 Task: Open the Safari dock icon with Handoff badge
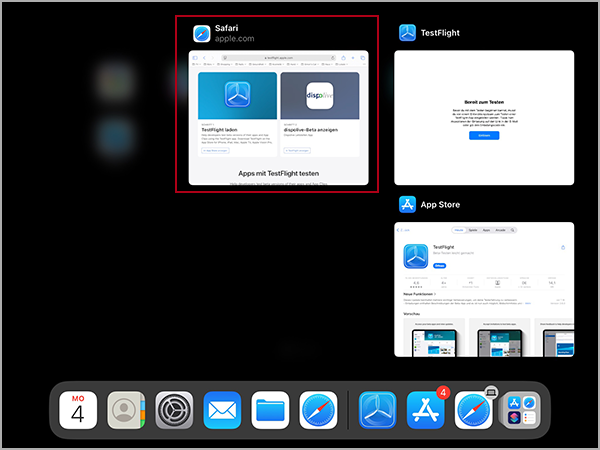click(474, 410)
